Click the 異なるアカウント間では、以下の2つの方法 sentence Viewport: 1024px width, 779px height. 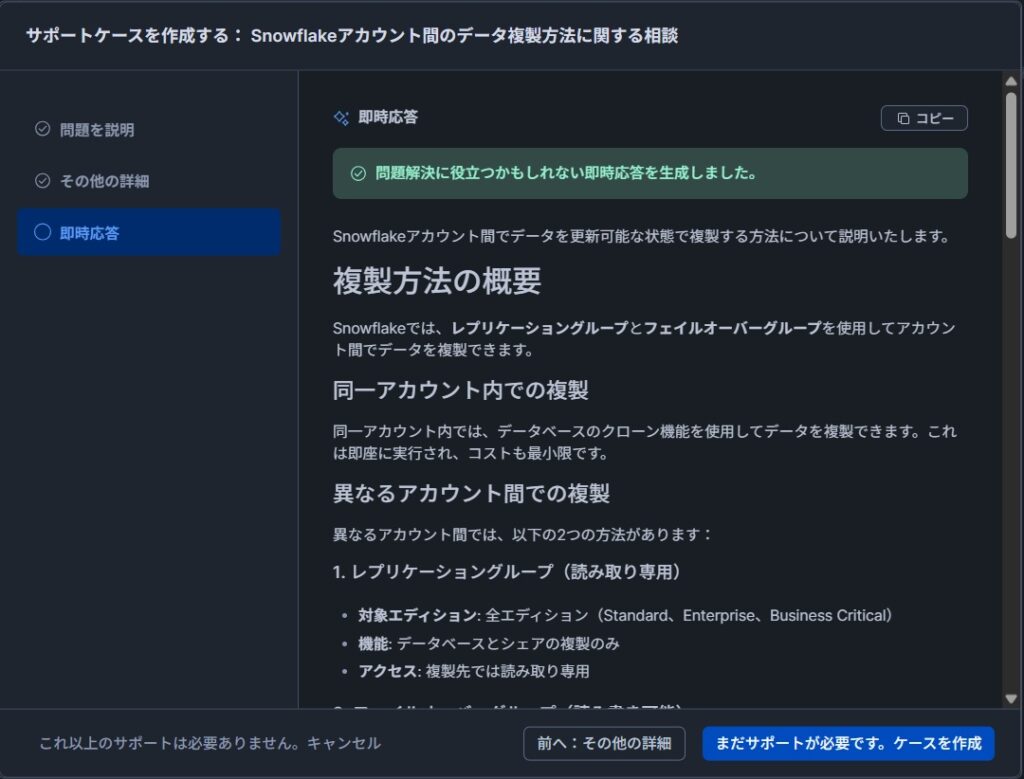(521, 535)
